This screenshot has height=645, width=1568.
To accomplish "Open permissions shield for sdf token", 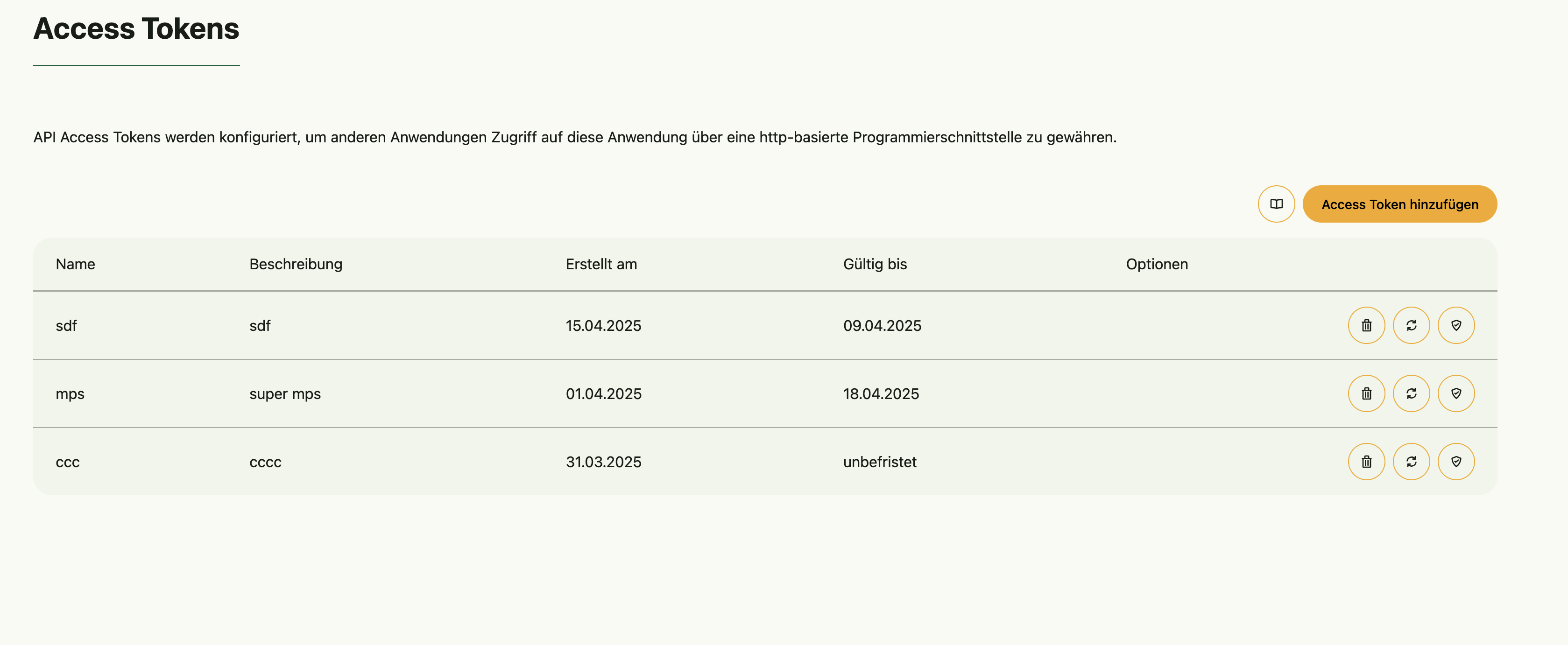I will 1455,326.
